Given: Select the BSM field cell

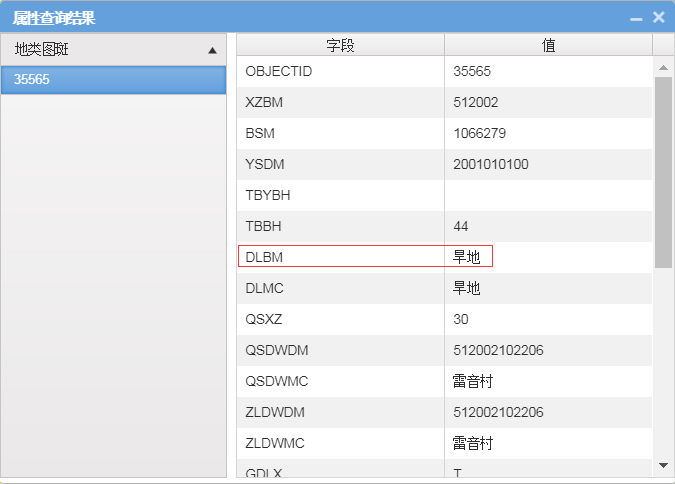Looking at the screenshot, I should pos(340,133).
